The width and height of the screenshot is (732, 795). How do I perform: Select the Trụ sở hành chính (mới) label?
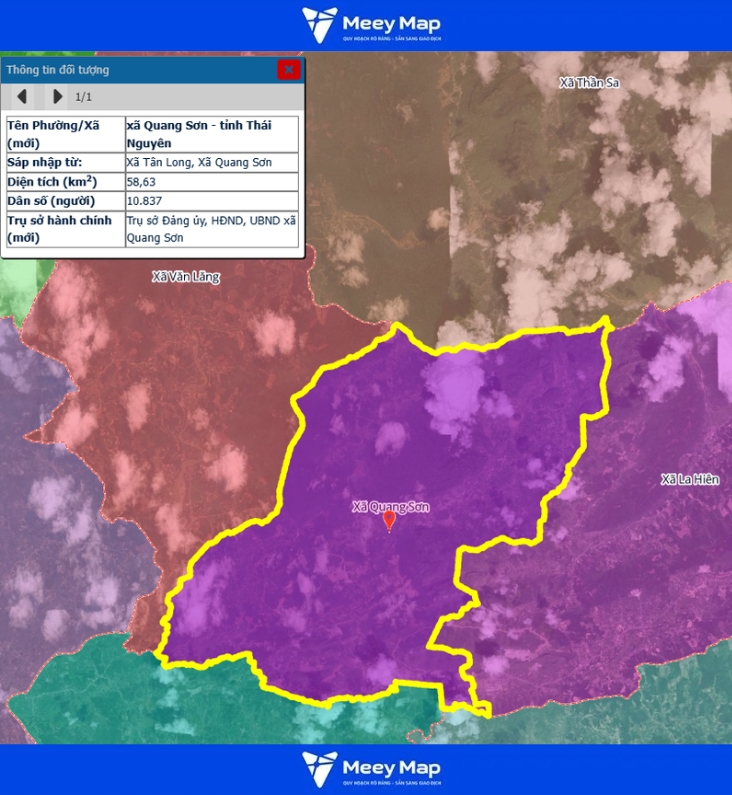click(65, 229)
